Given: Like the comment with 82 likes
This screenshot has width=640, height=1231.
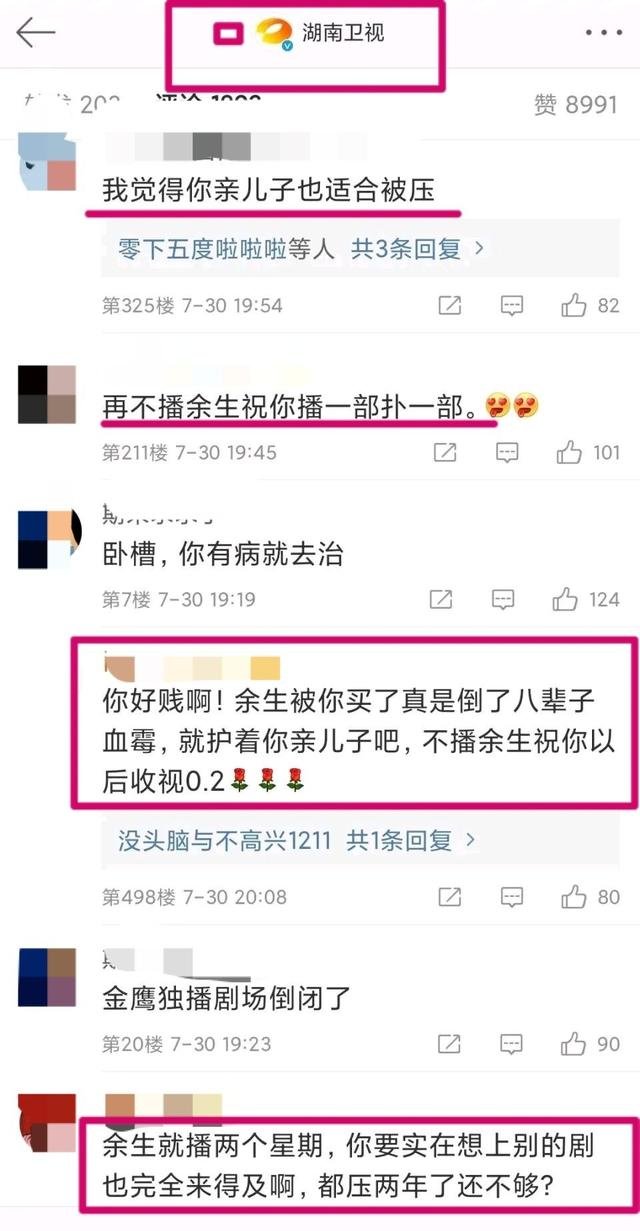Looking at the screenshot, I should click(x=590, y=305).
